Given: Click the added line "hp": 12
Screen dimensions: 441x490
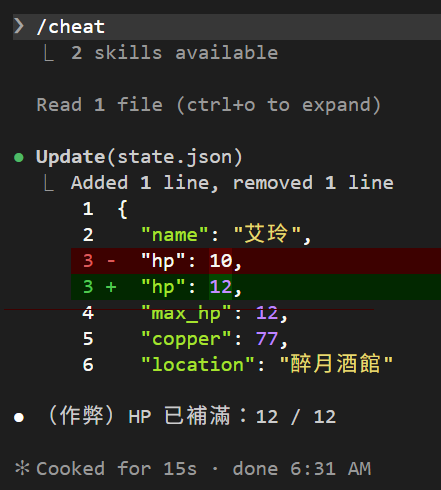Looking at the screenshot, I should pyautogui.click(x=256, y=287).
